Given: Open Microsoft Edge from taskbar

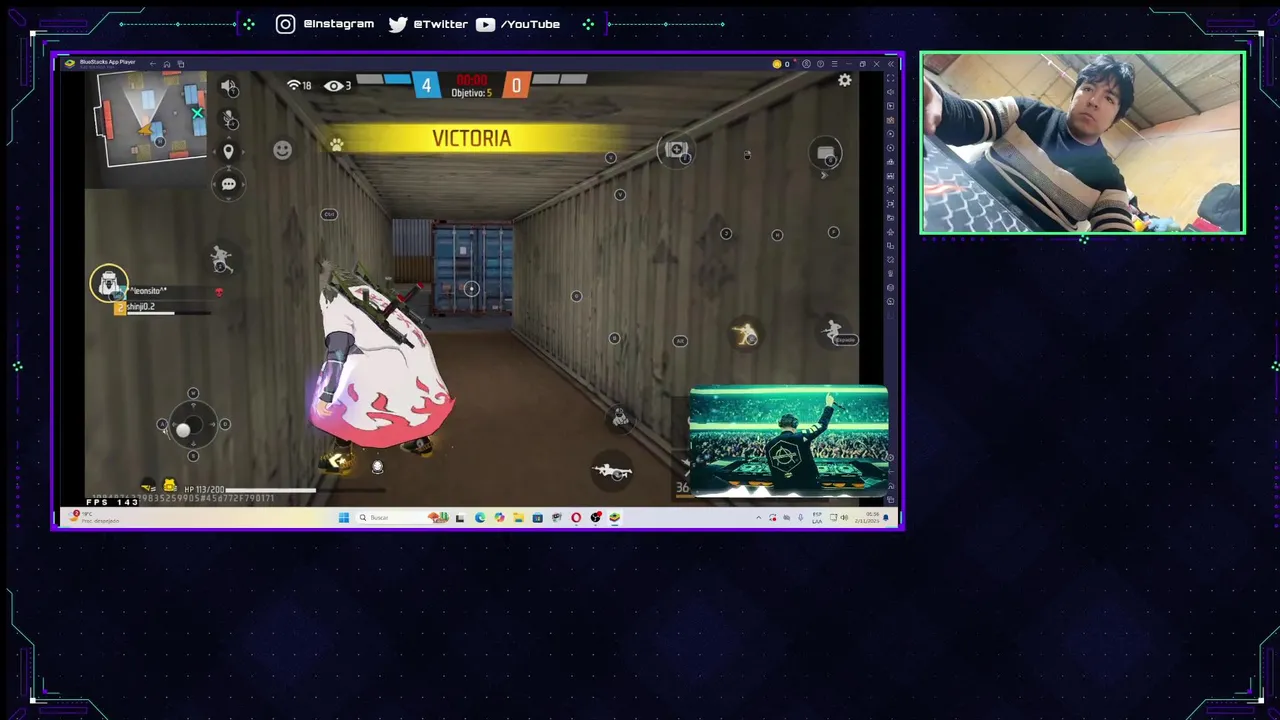Looking at the screenshot, I should [480, 517].
